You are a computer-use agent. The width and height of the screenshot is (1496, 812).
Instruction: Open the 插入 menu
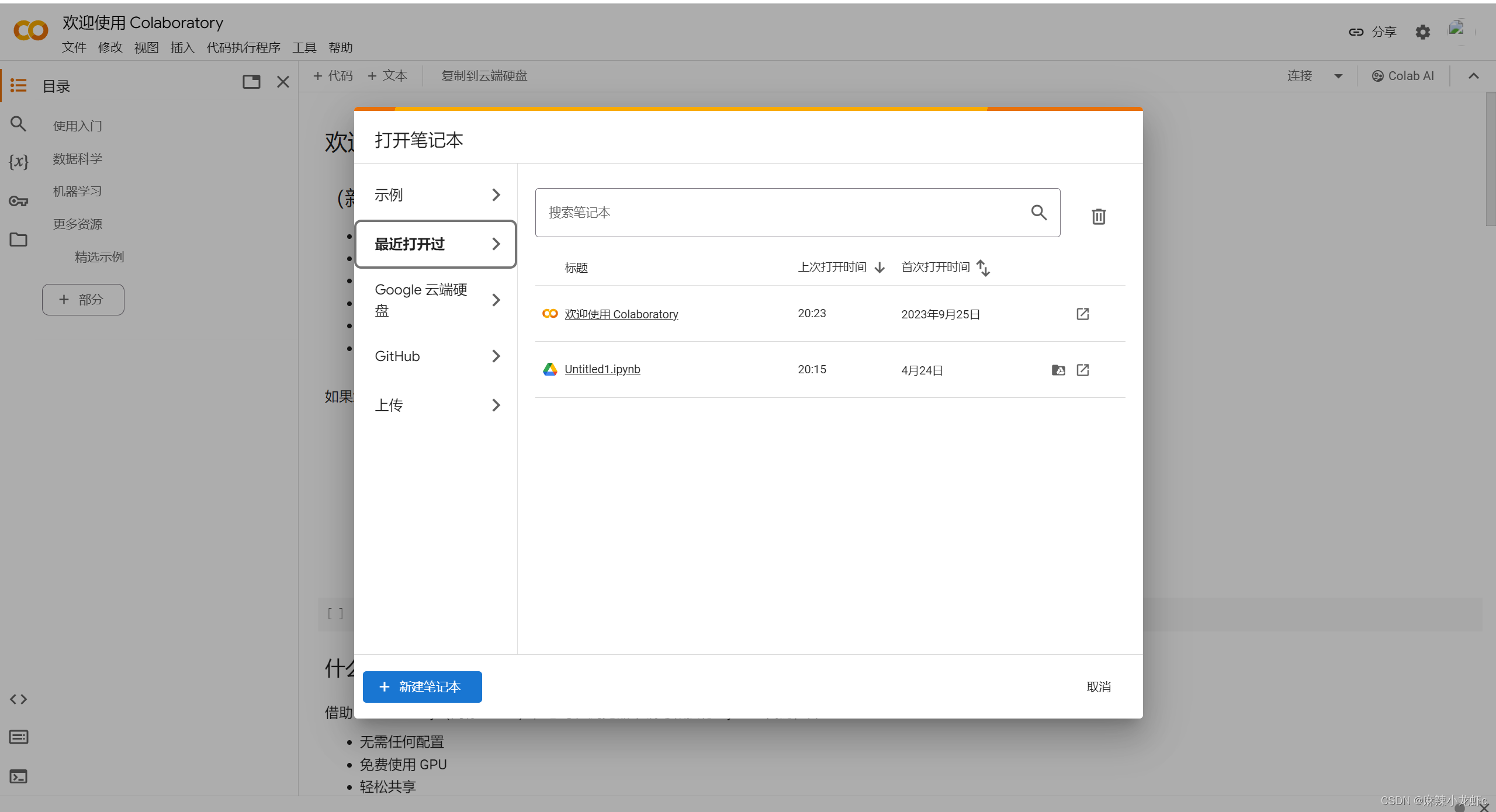(x=182, y=47)
